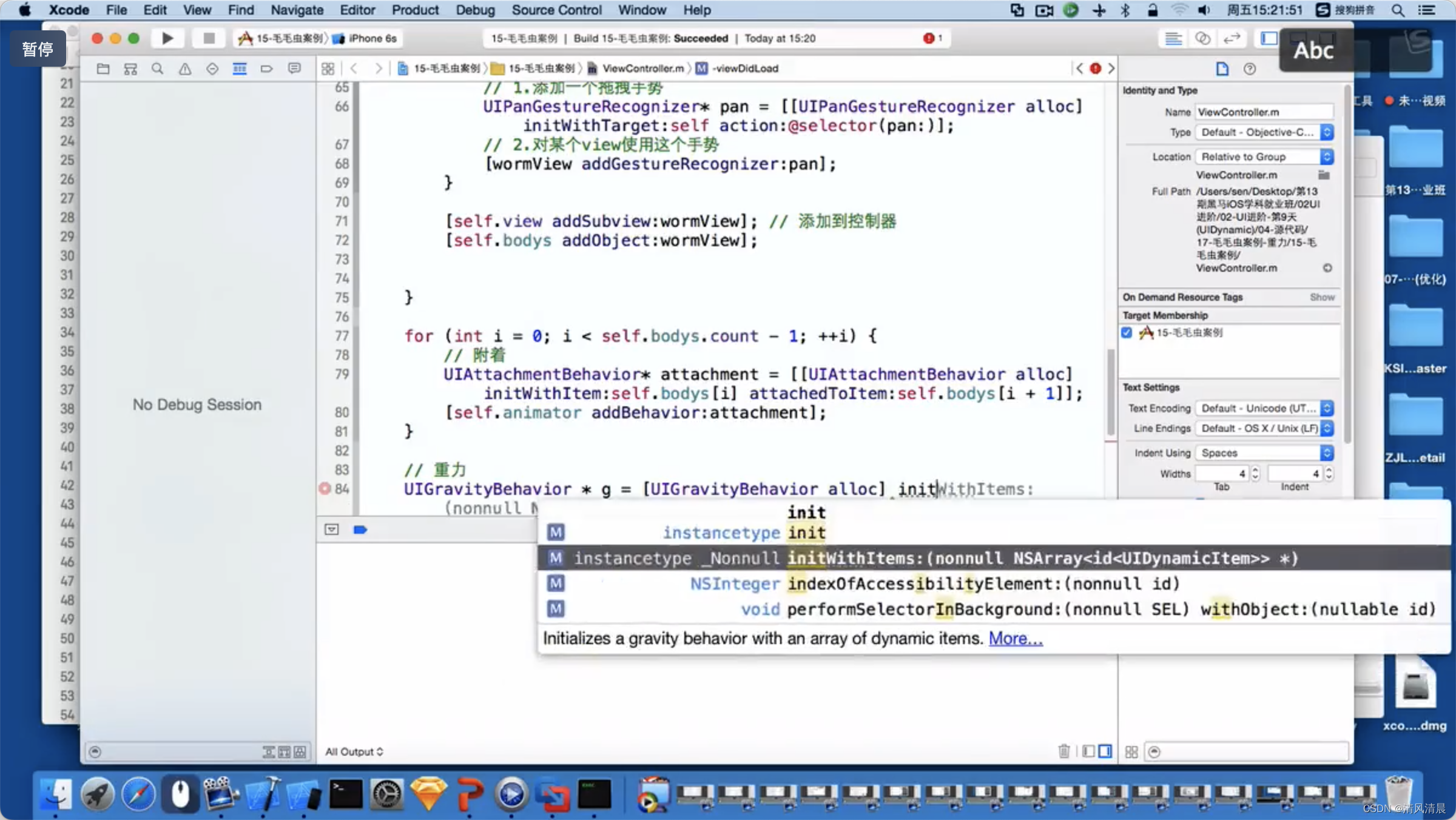This screenshot has height=820, width=1456.
Task: Open the Find navigator magnifier icon
Action: coord(158,69)
